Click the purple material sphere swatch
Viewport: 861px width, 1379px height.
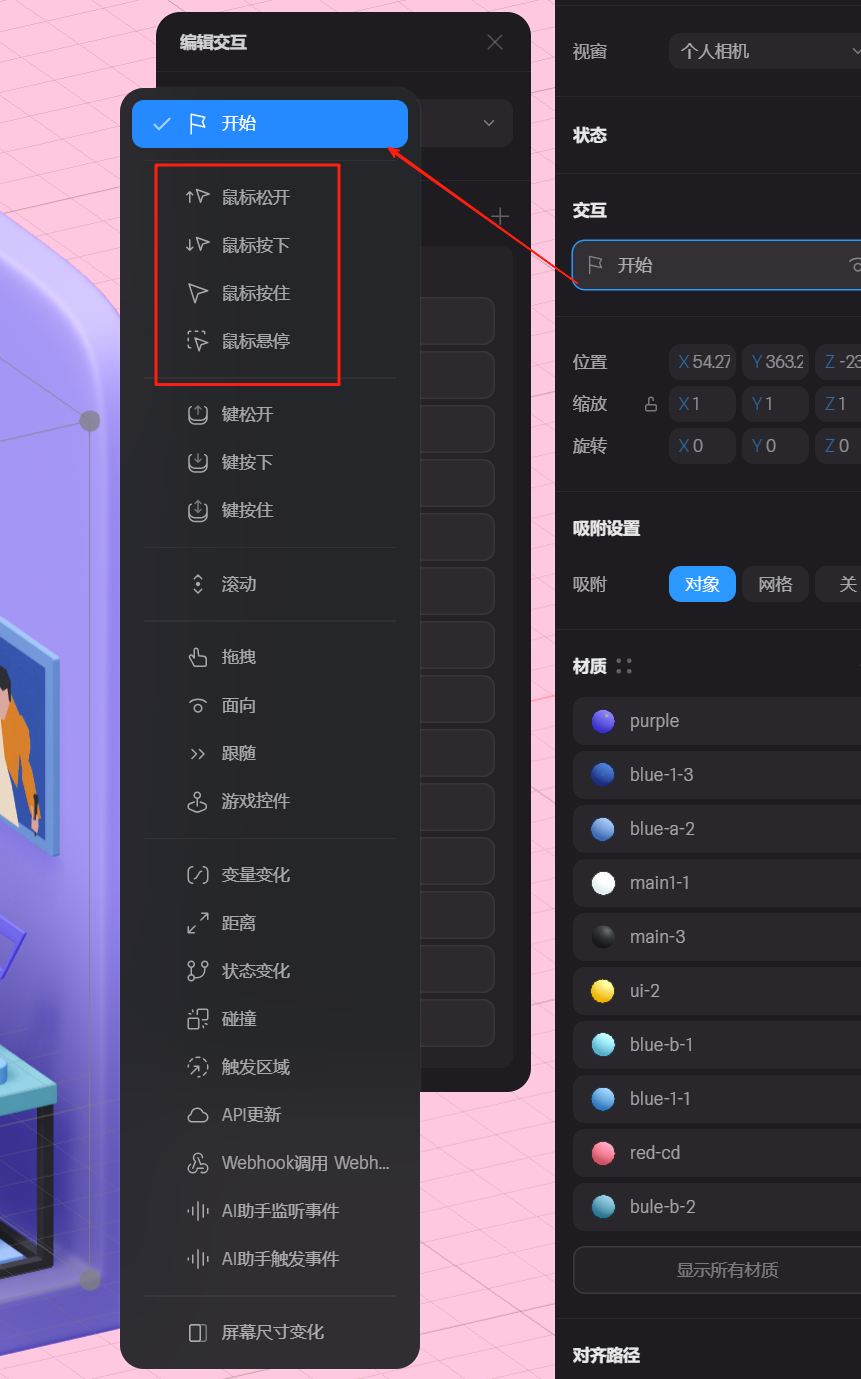[603, 721]
